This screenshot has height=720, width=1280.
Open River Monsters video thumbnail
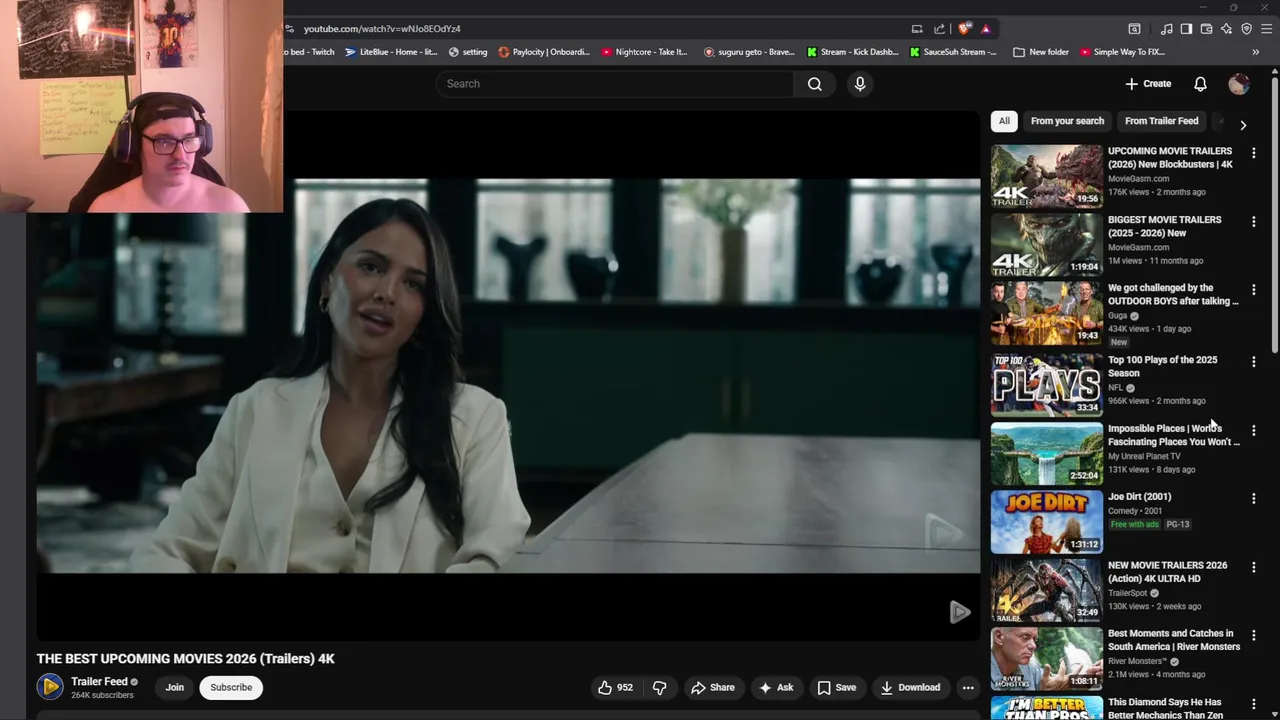click(x=1047, y=659)
